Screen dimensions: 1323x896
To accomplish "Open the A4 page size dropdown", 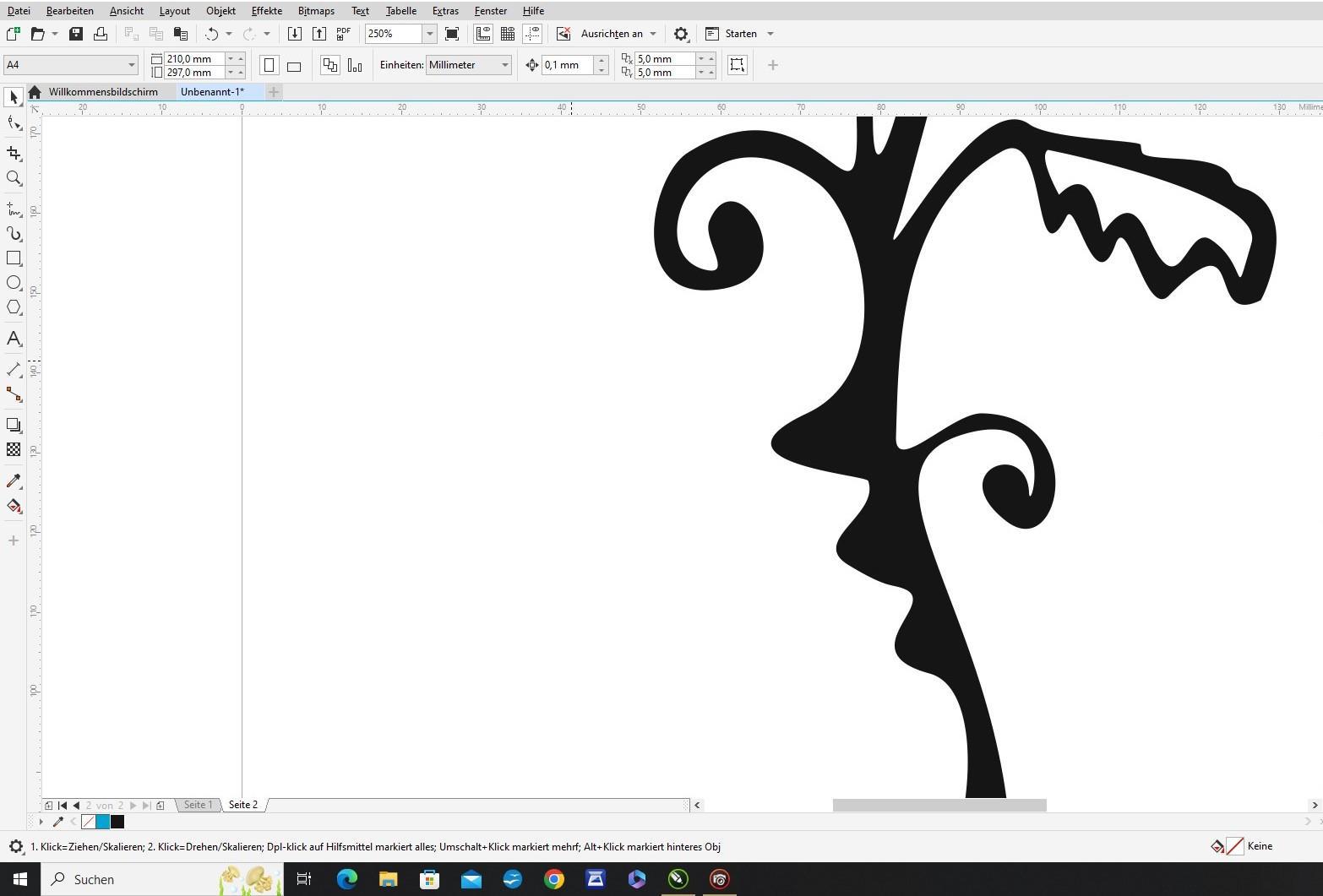I will (131, 65).
